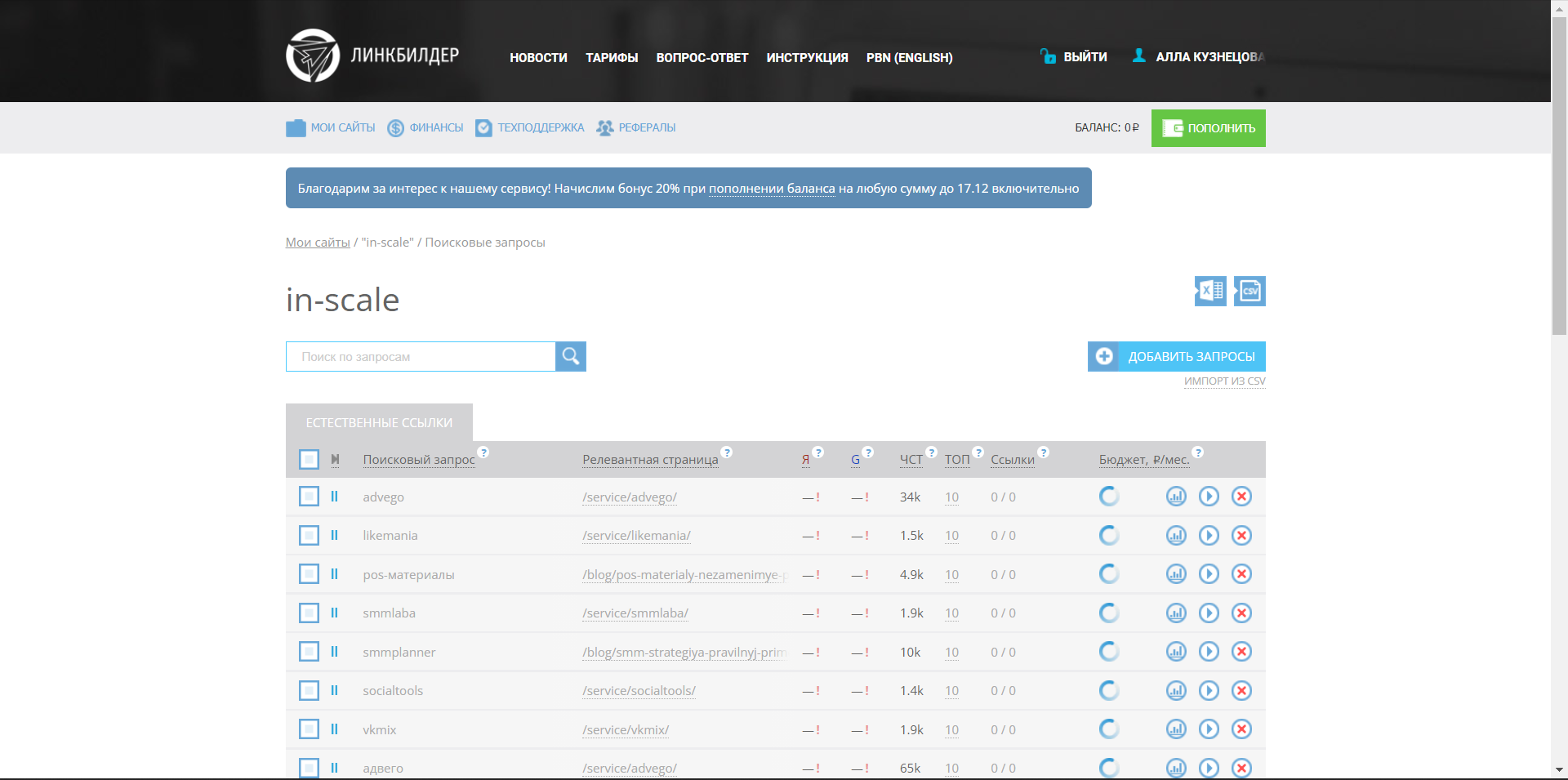
Task: Tick the checkbox for the smmplanner row
Action: pyautogui.click(x=309, y=652)
